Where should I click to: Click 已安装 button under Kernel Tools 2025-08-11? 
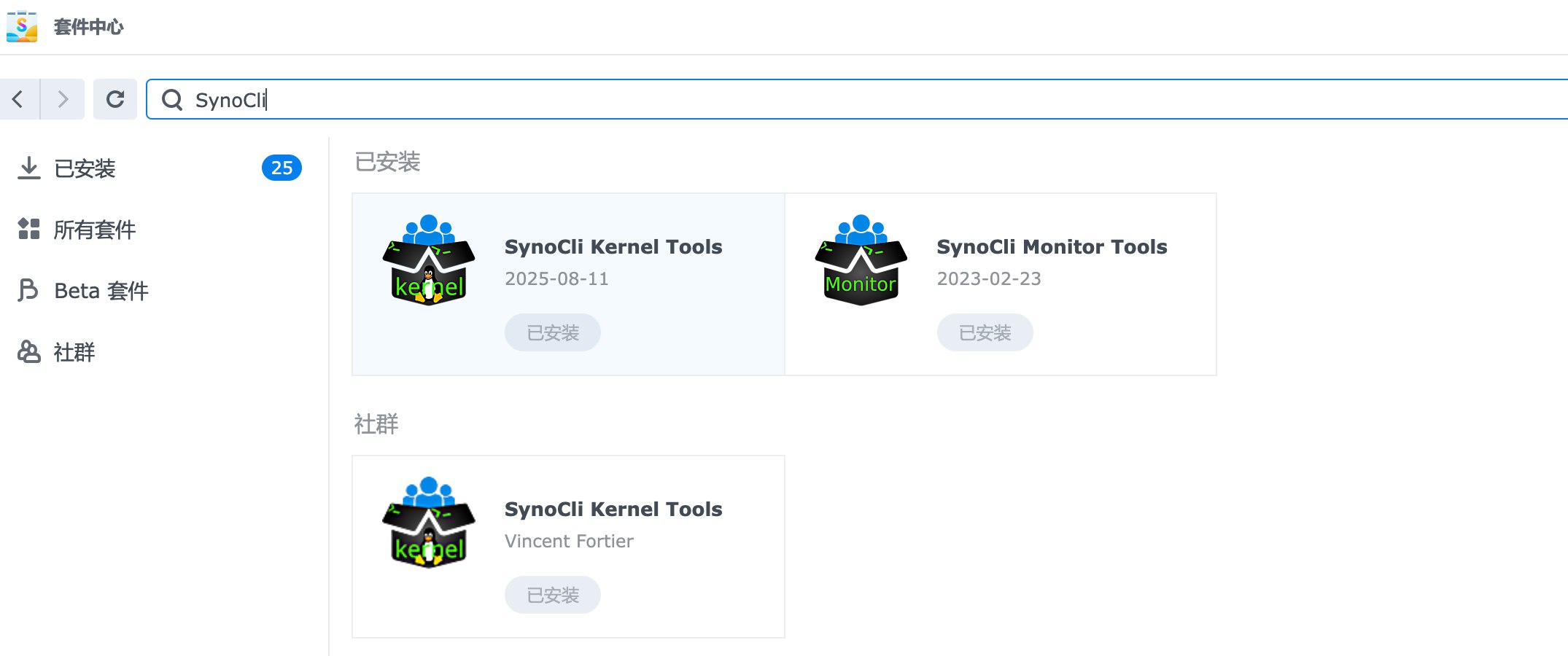coord(553,332)
